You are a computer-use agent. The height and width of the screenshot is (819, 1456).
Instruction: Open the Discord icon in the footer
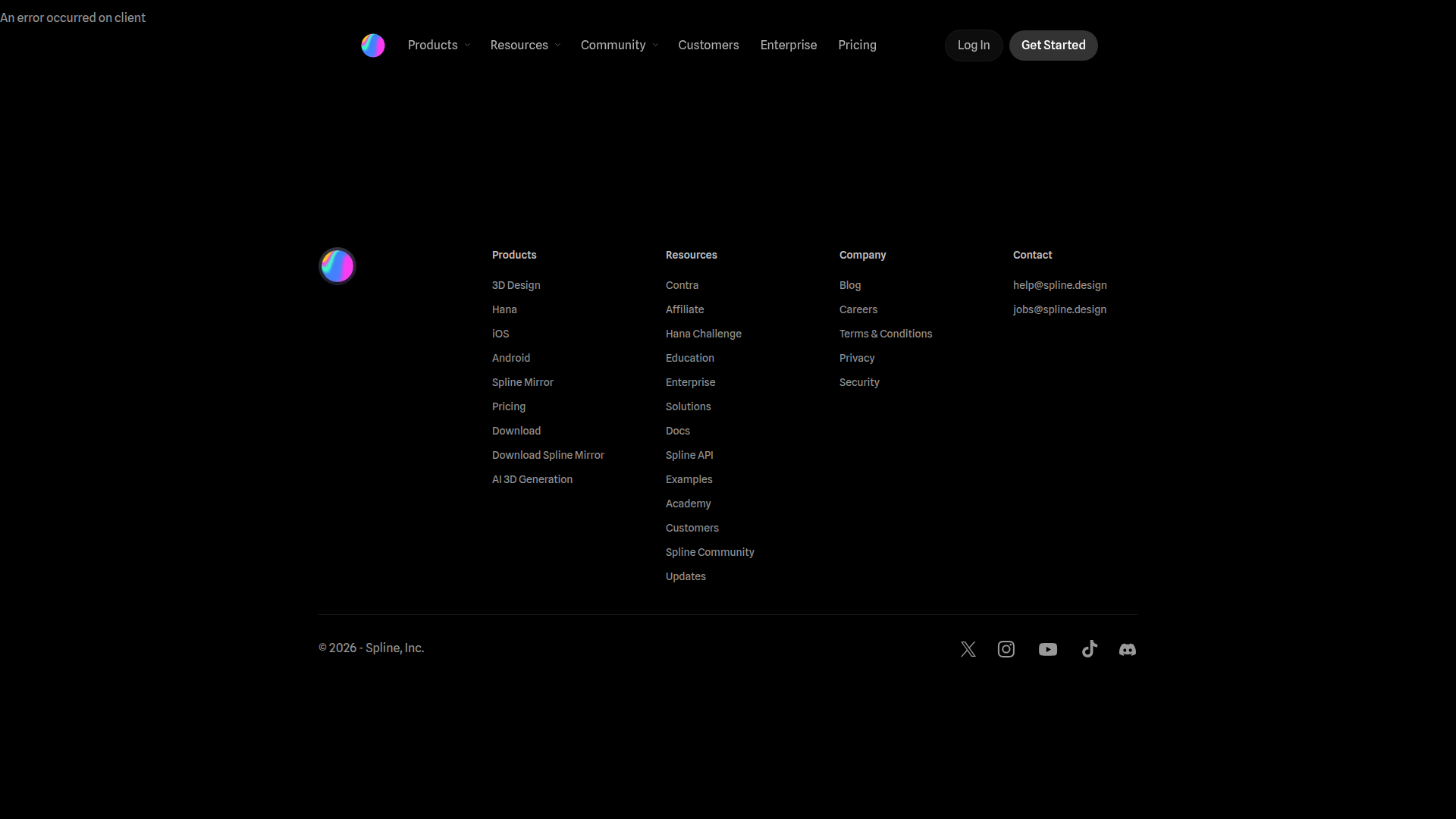click(1128, 649)
